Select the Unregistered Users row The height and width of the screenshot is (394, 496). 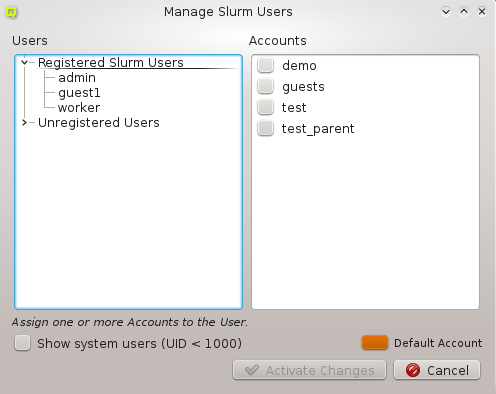pyautogui.click(x=99, y=123)
